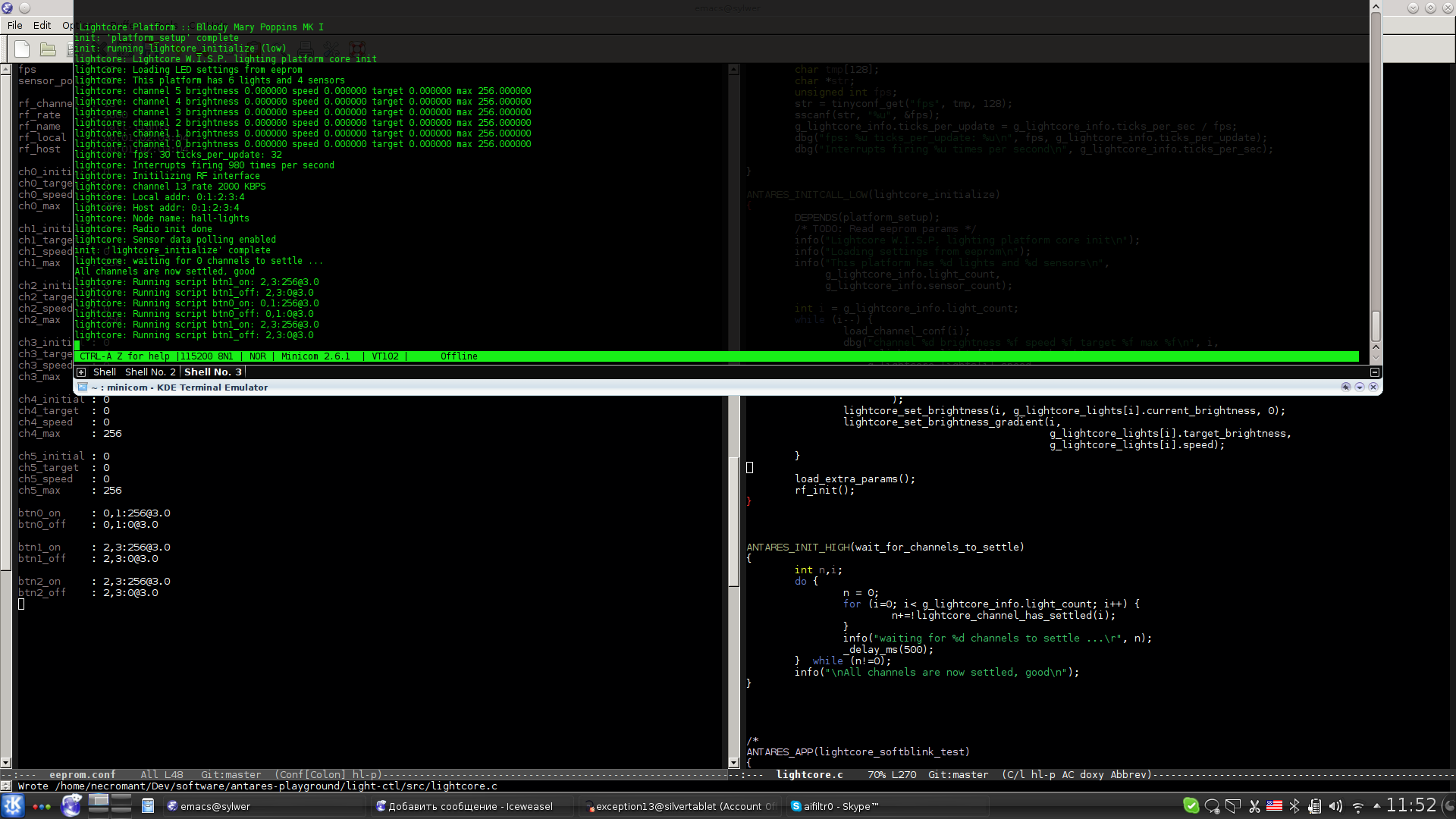This screenshot has height=819, width=1456.
Task: Click the close-tab icon right of terminal tab bar
Action: click(x=1374, y=372)
